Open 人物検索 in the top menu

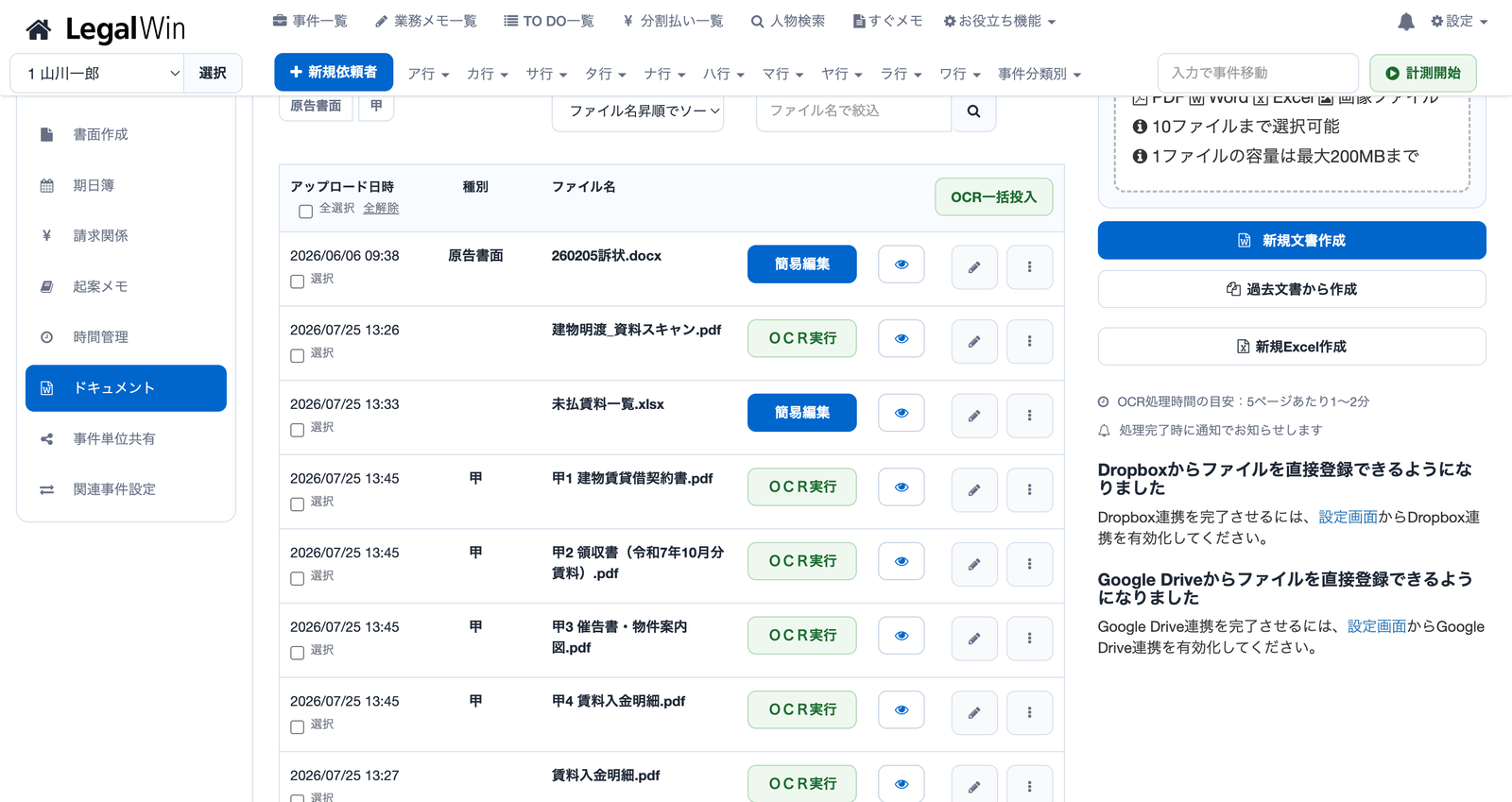[x=788, y=21]
